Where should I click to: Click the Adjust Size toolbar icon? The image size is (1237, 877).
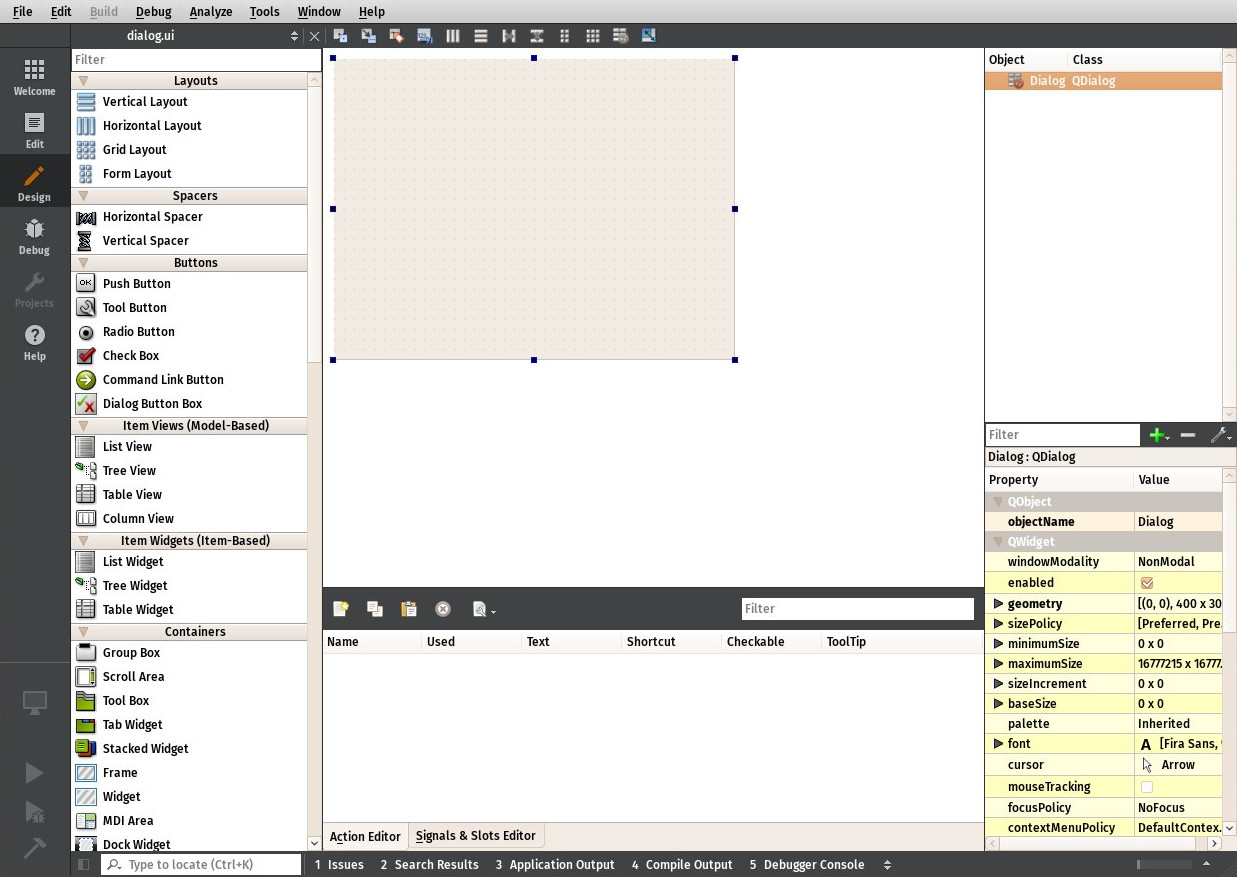point(649,35)
